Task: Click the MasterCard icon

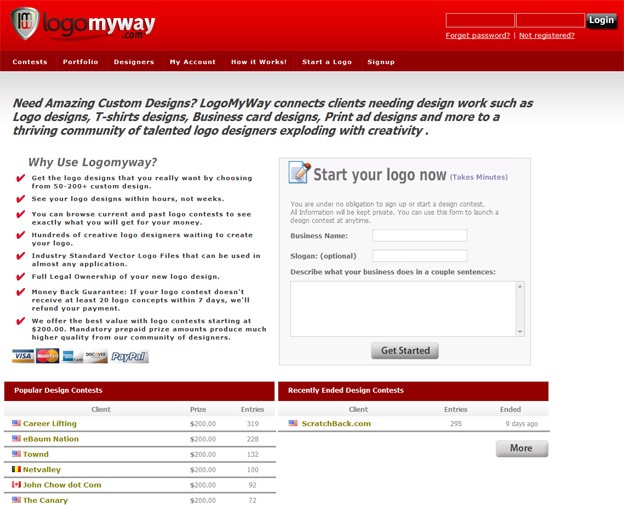Action: point(48,356)
